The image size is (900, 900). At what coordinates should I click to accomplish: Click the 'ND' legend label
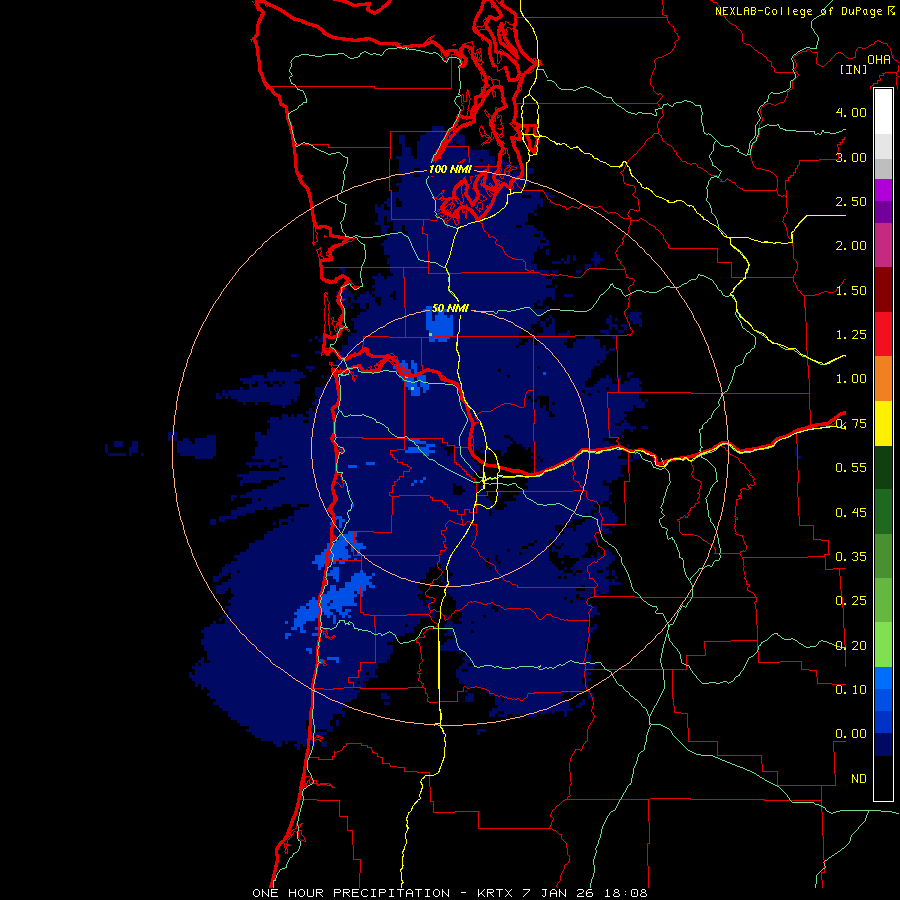point(859,779)
